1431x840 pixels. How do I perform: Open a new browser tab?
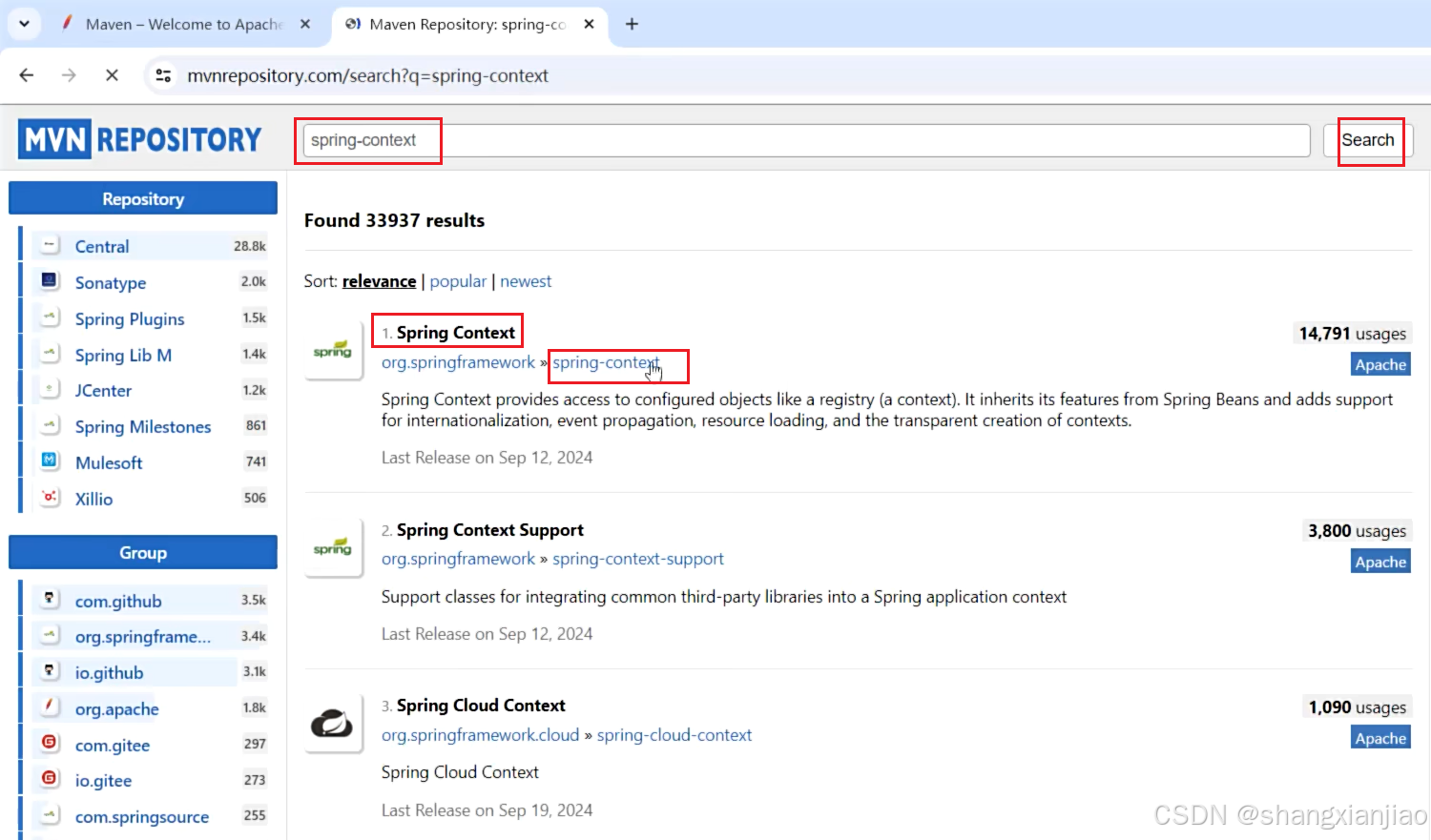coord(632,24)
